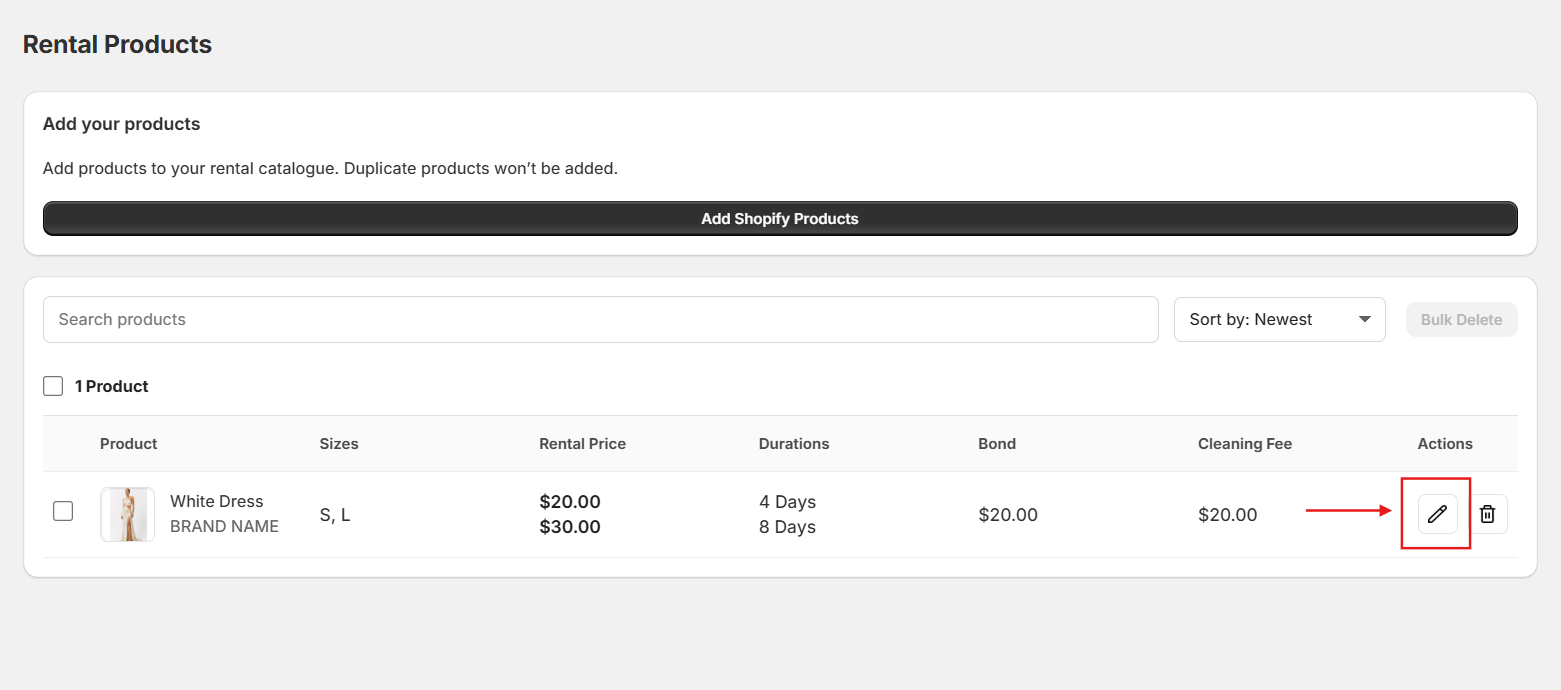
Task: Click the Rental Price column header
Action: point(582,444)
